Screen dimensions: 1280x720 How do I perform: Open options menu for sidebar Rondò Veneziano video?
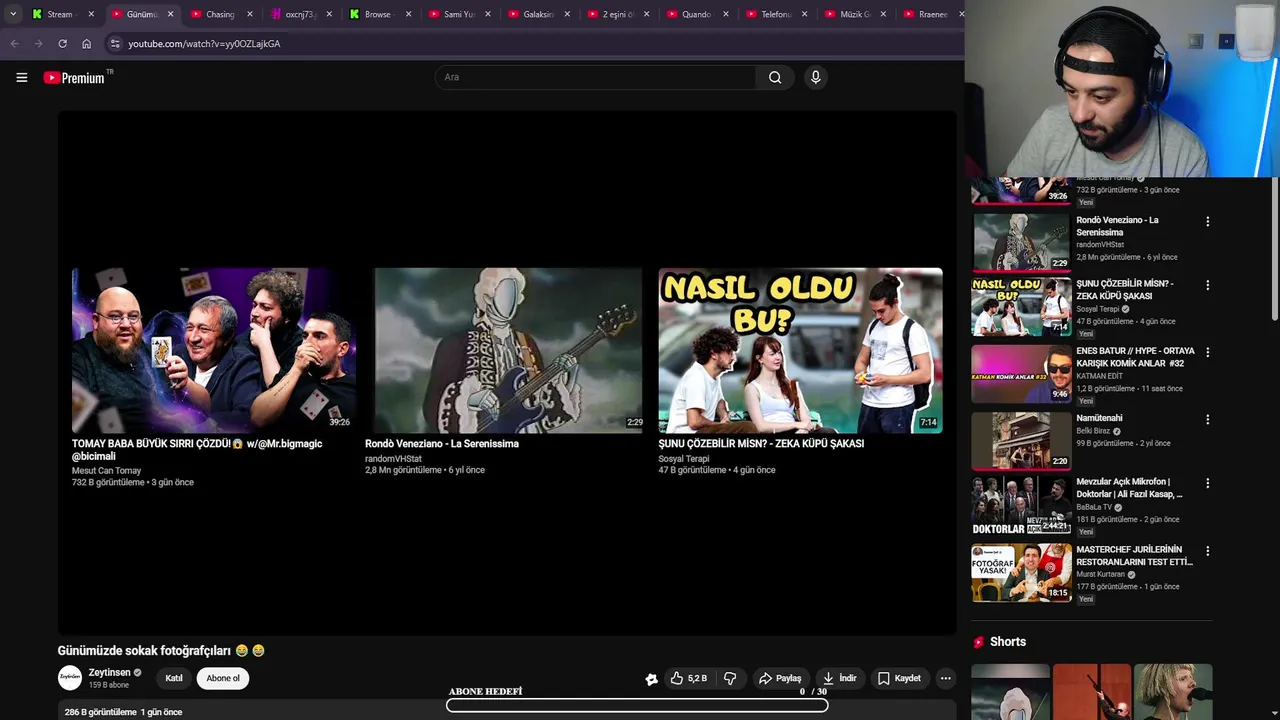(1207, 221)
